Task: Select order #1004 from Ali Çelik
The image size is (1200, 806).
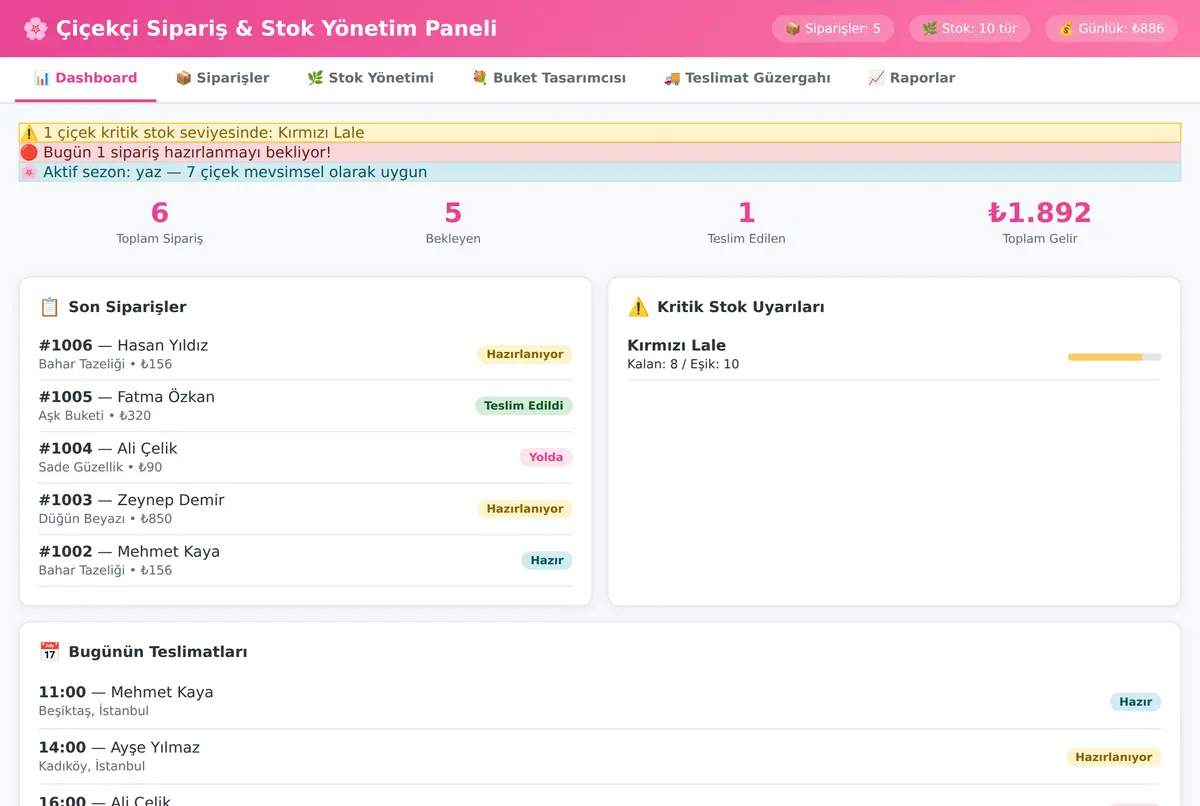Action: (x=305, y=457)
